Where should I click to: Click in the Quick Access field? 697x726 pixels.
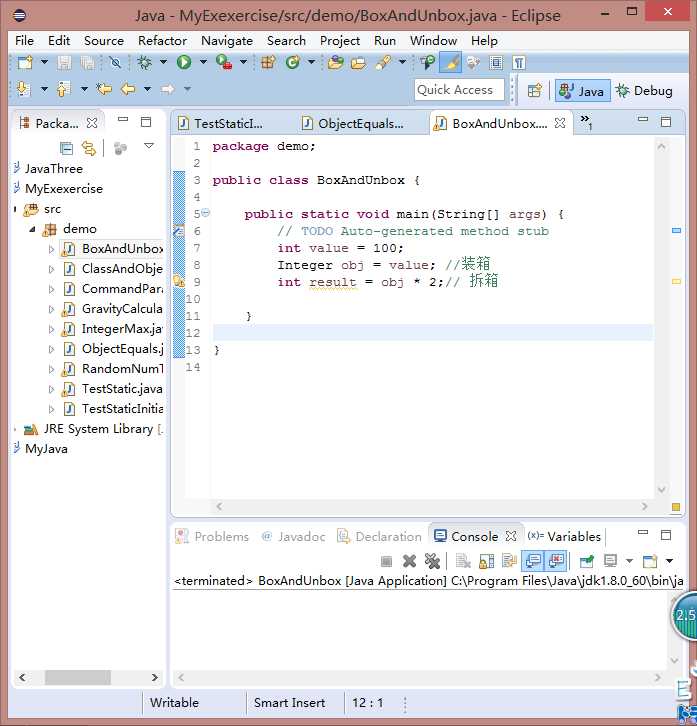459,90
